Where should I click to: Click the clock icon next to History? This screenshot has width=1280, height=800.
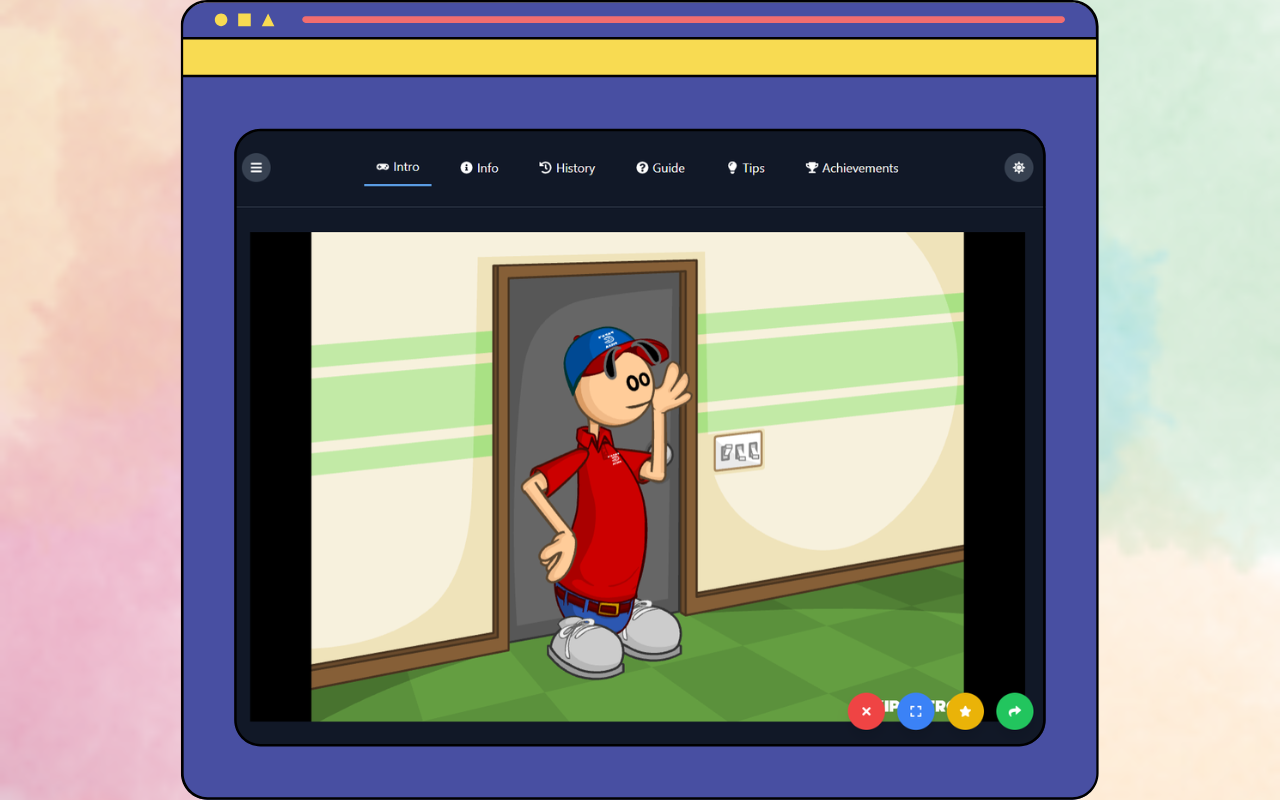pyautogui.click(x=544, y=167)
